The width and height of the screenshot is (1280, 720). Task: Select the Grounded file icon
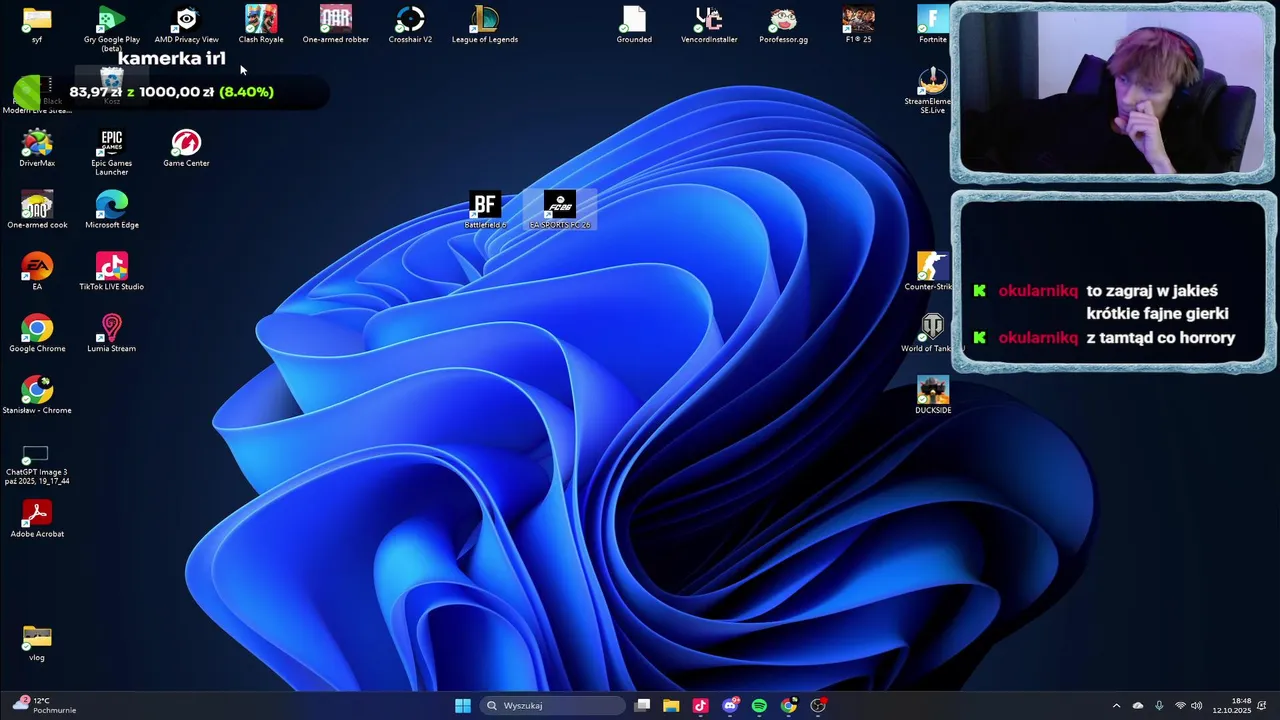[634, 25]
